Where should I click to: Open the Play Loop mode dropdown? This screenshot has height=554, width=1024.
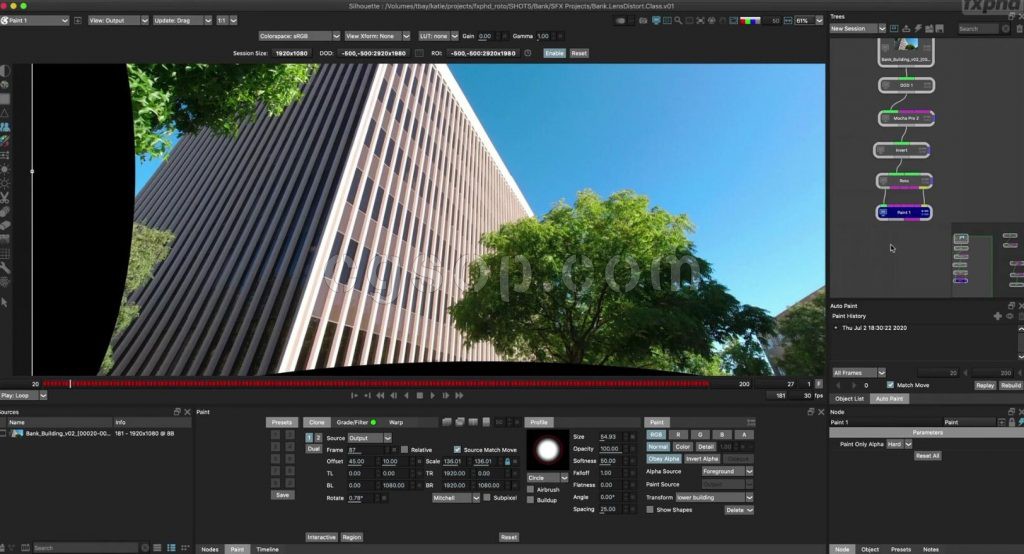24,395
